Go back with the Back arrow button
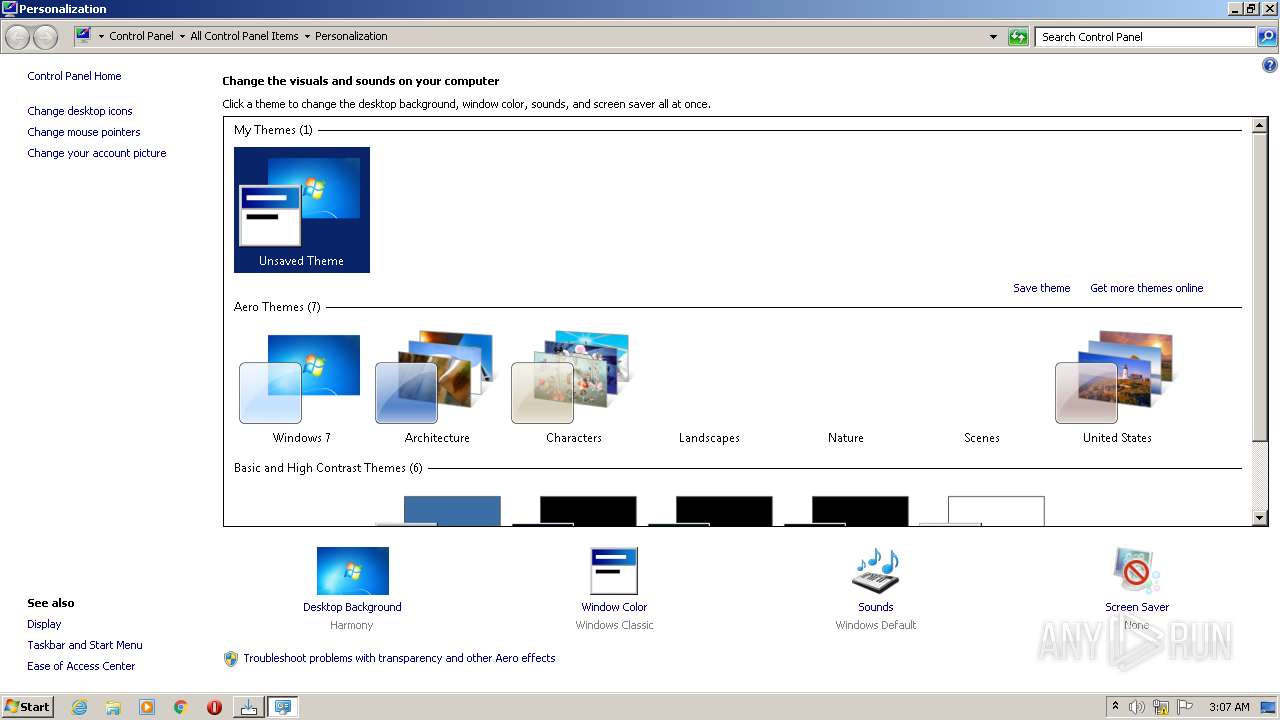The height and width of the screenshot is (720, 1280). (x=17, y=37)
